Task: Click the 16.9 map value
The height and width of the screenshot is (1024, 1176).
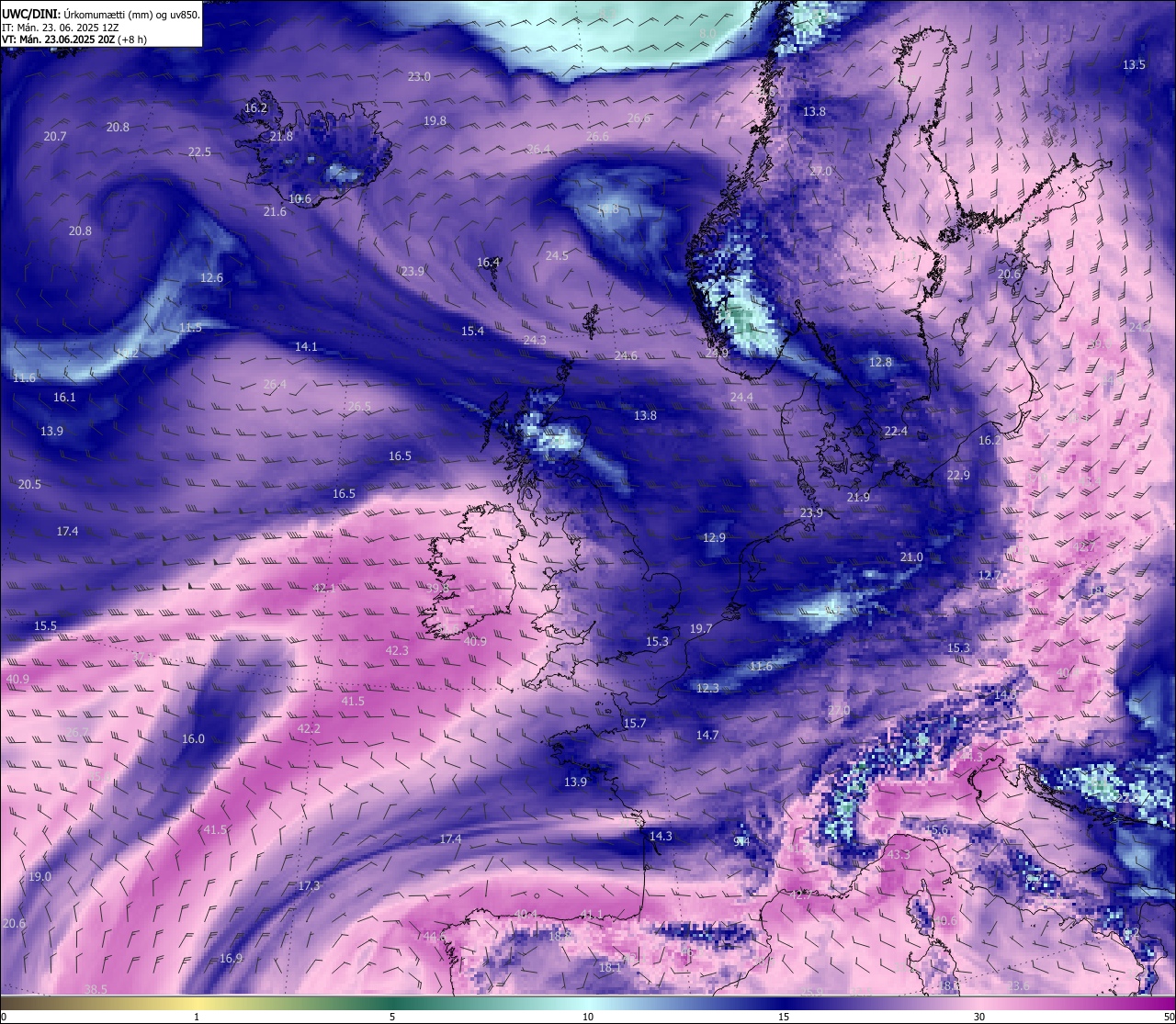Action: point(231,958)
